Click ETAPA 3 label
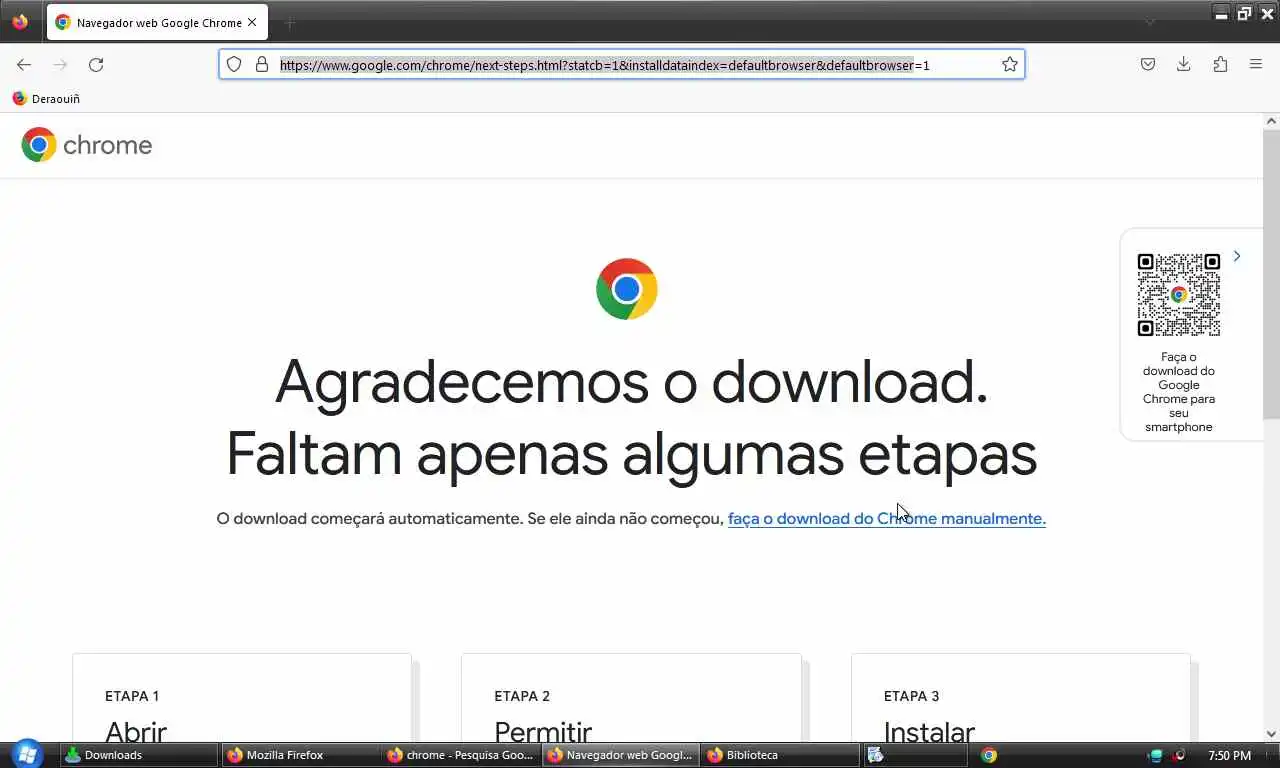The height and width of the screenshot is (768, 1280). coord(911,696)
